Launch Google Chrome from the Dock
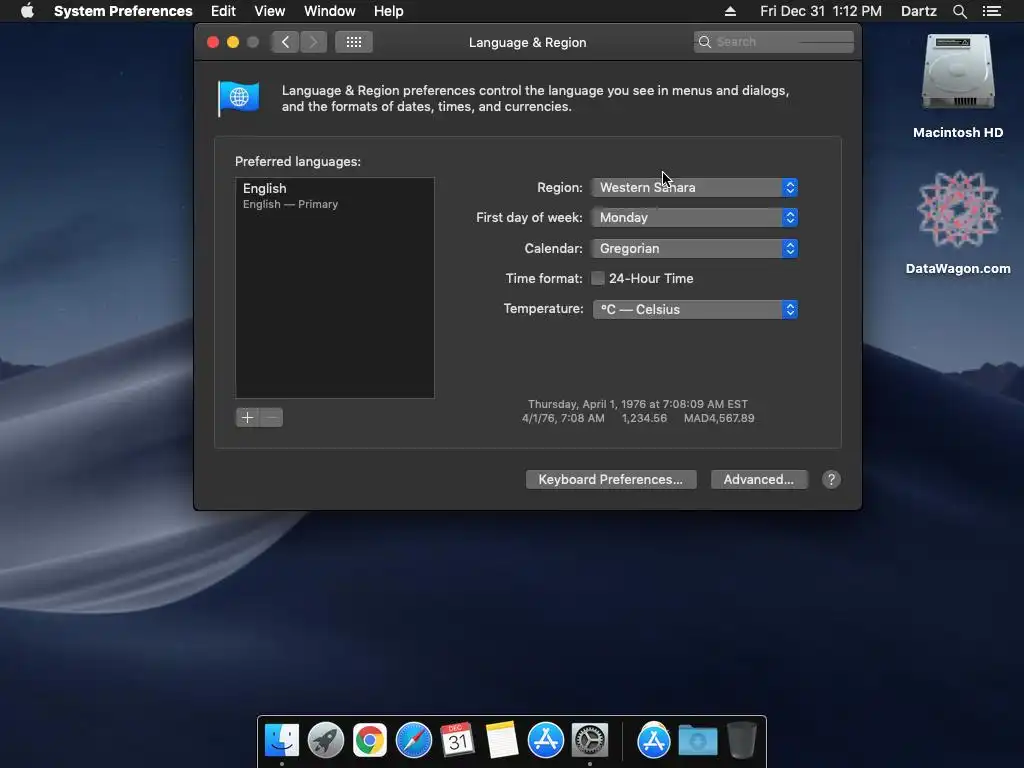Screen dimensions: 1024x768 pyautogui.click(x=370, y=740)
